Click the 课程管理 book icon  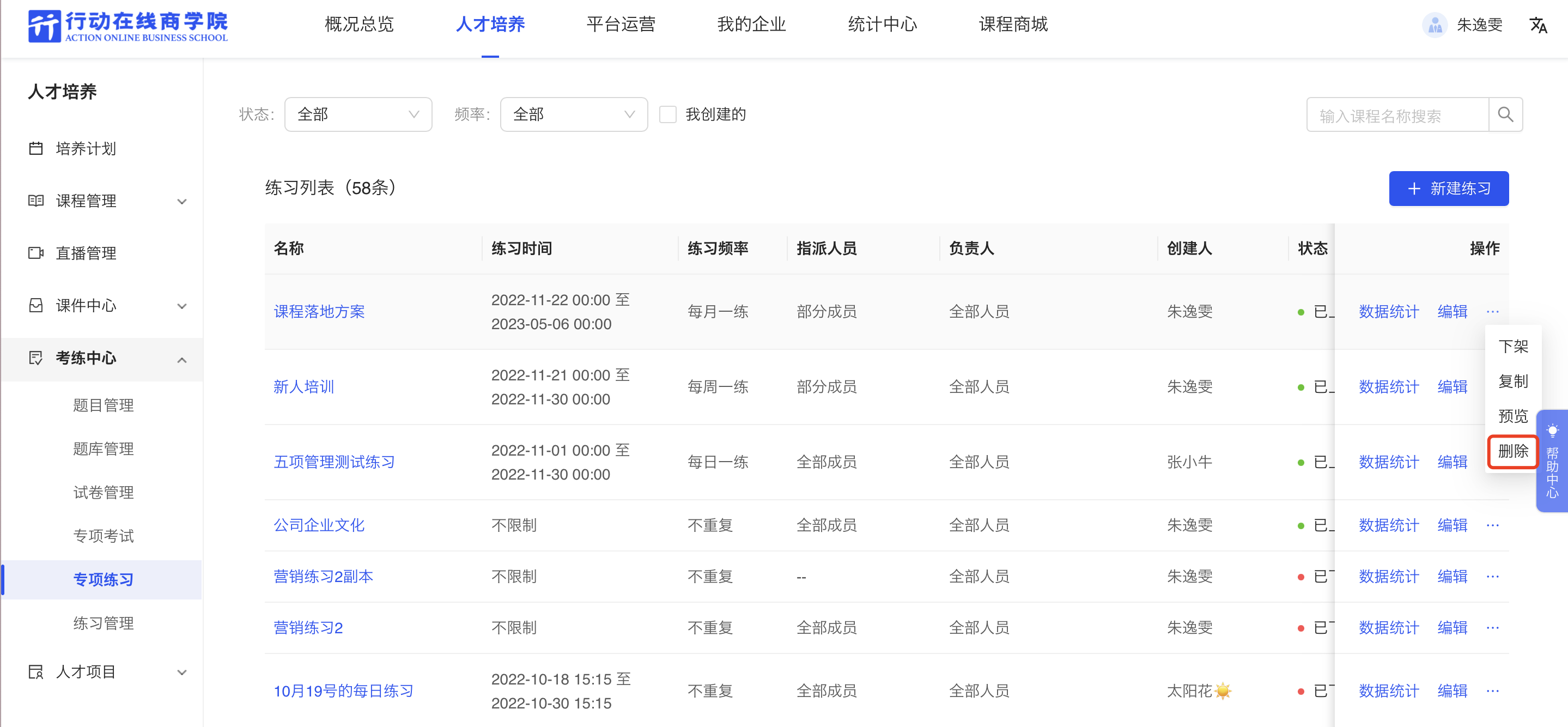click(x=36, y=201)
